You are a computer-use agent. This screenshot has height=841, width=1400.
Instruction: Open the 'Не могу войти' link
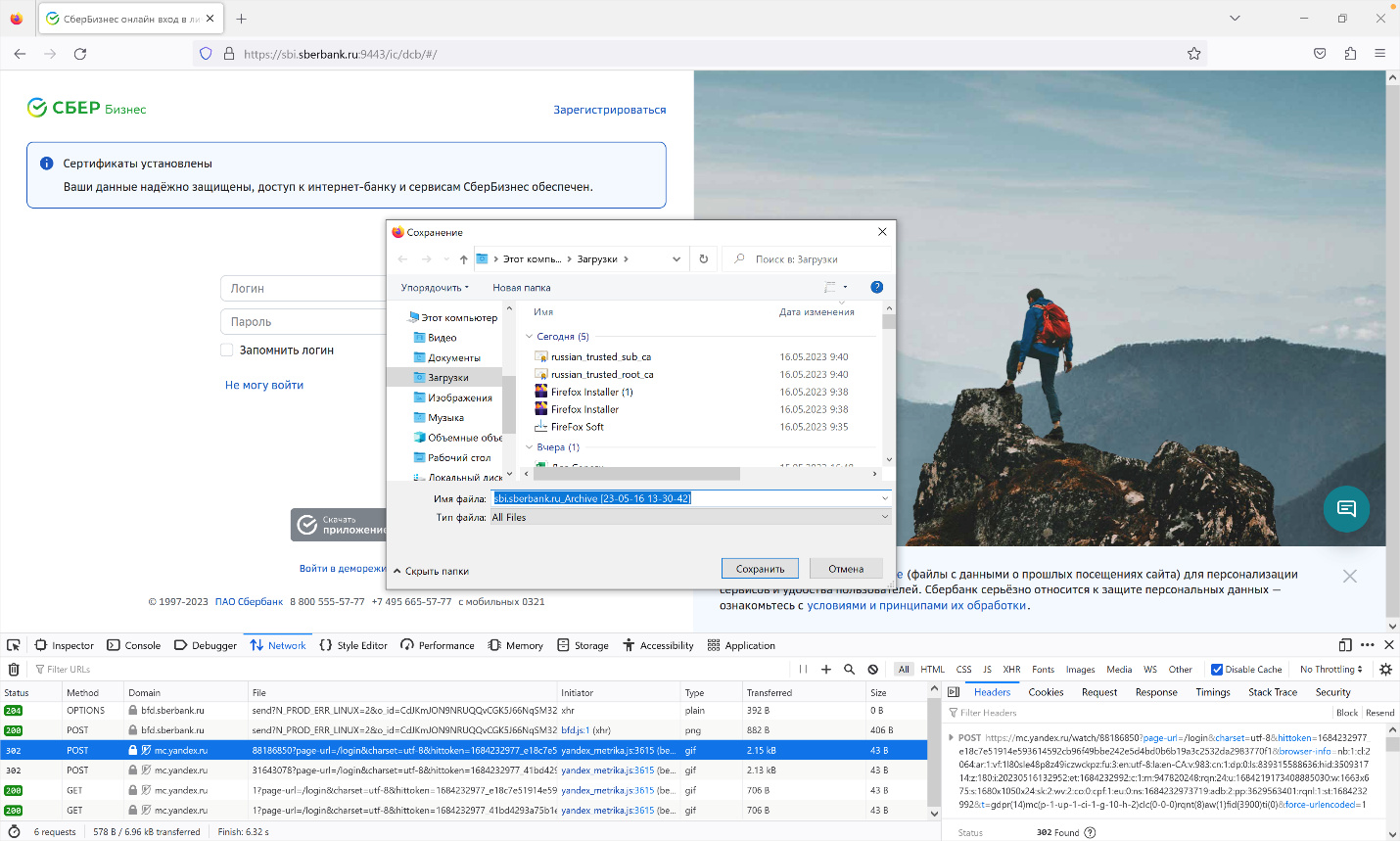point(264,385)
